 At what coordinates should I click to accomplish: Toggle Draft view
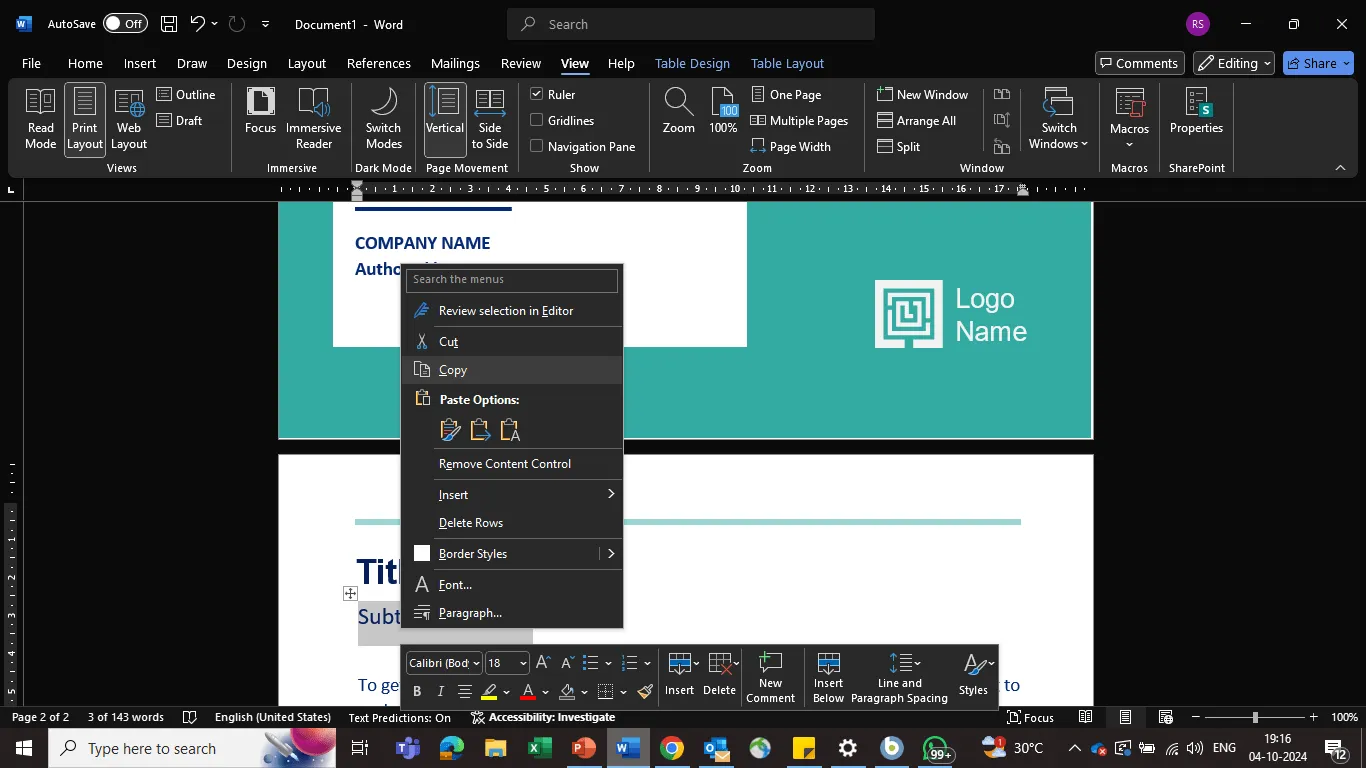[x=180, y=120]
